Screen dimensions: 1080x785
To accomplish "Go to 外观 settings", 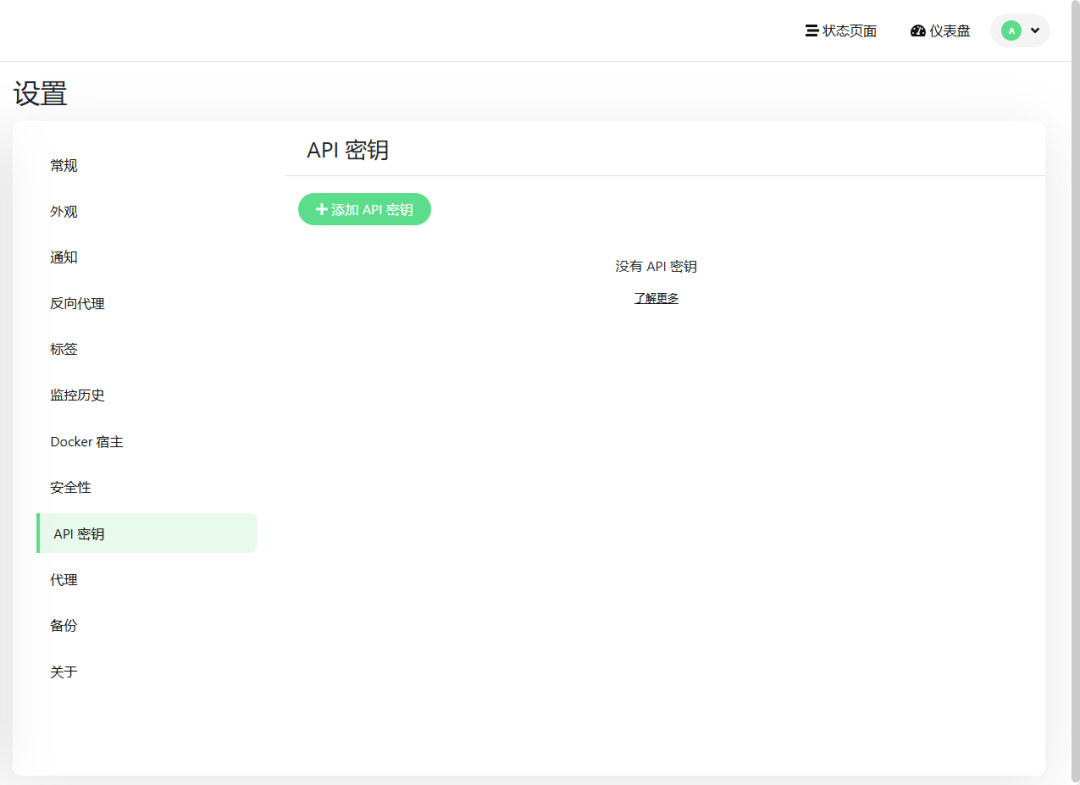I will point(64,212).
